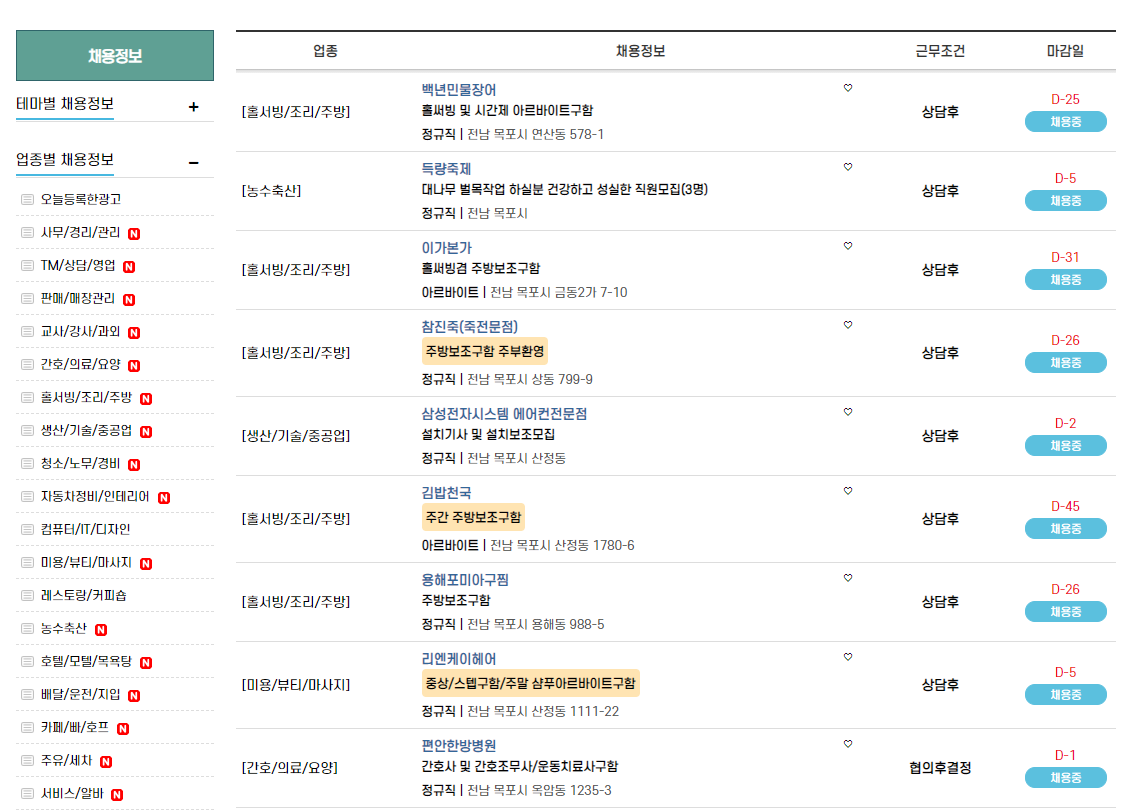Click the 마감일 column header
Screen dimensions: 1130x812
[x=1065, y=51]
